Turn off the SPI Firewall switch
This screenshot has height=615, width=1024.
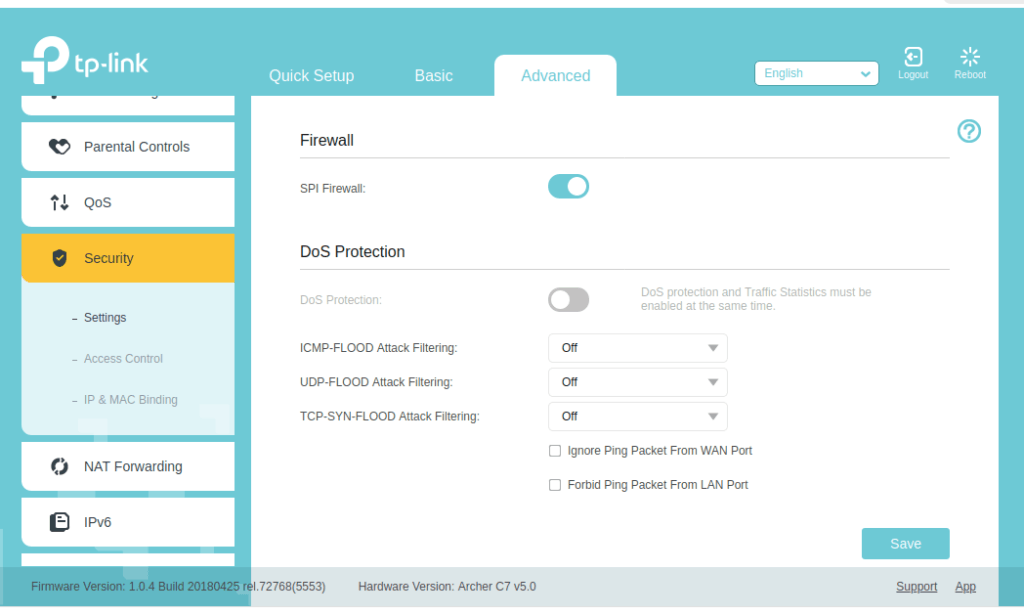[x=568, y=187]
